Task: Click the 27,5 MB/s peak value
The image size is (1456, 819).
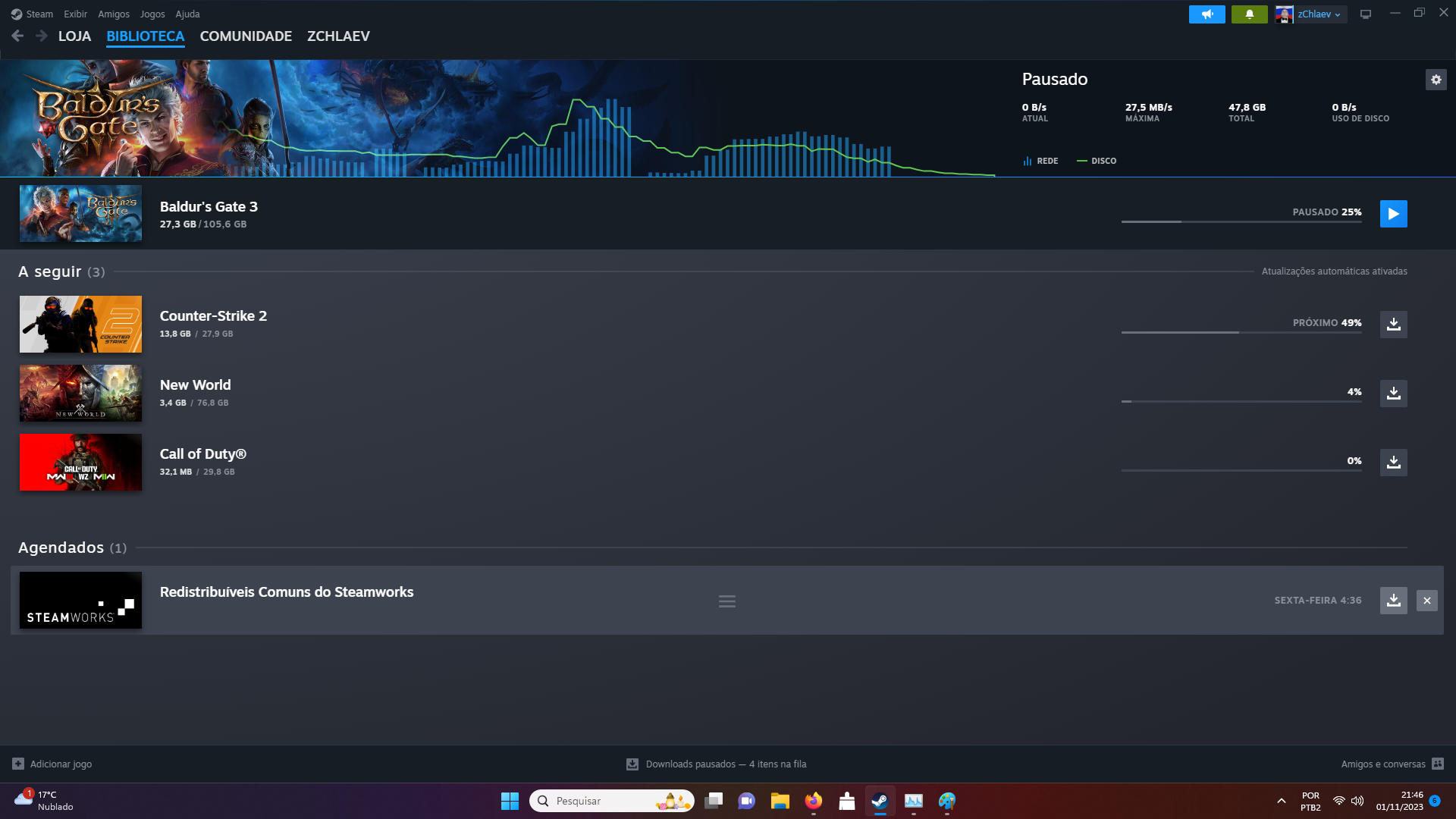Action: pos(1148,108)
